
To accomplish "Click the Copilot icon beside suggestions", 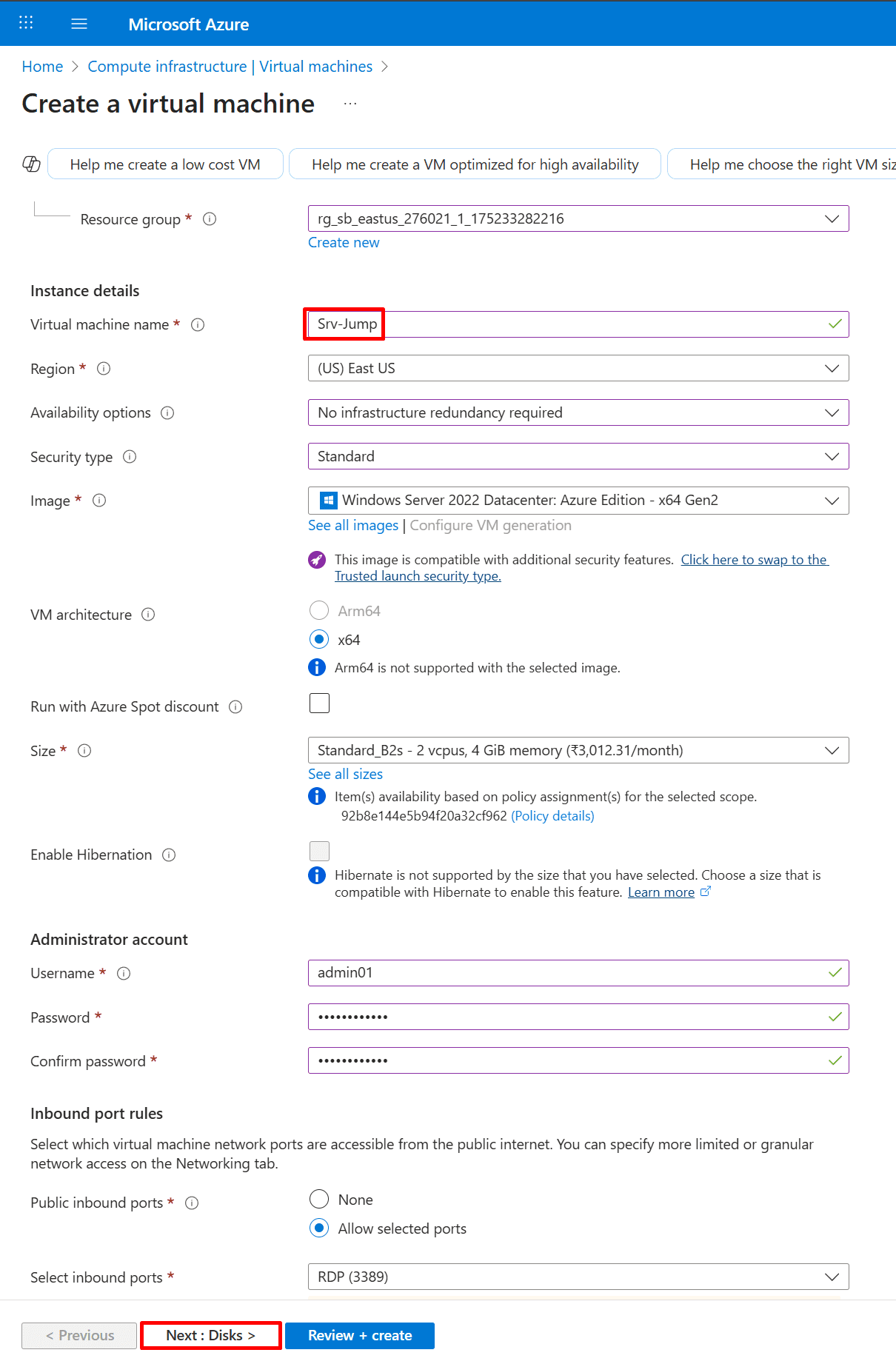I will coord(31,164).
